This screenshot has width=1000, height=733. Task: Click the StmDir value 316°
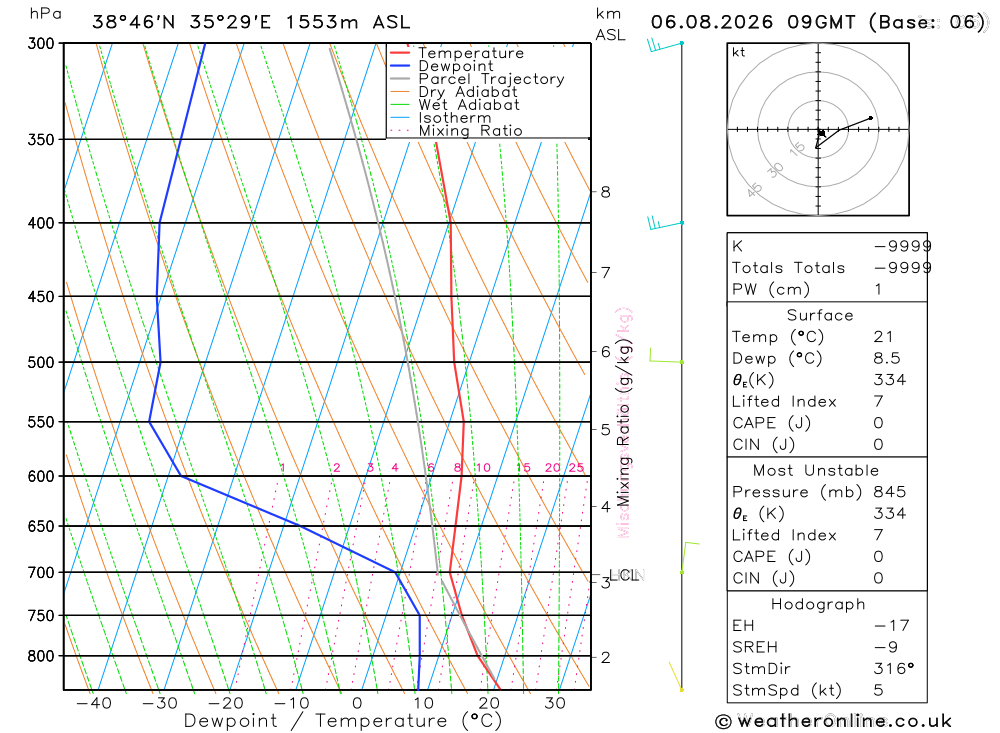[894, 669]
